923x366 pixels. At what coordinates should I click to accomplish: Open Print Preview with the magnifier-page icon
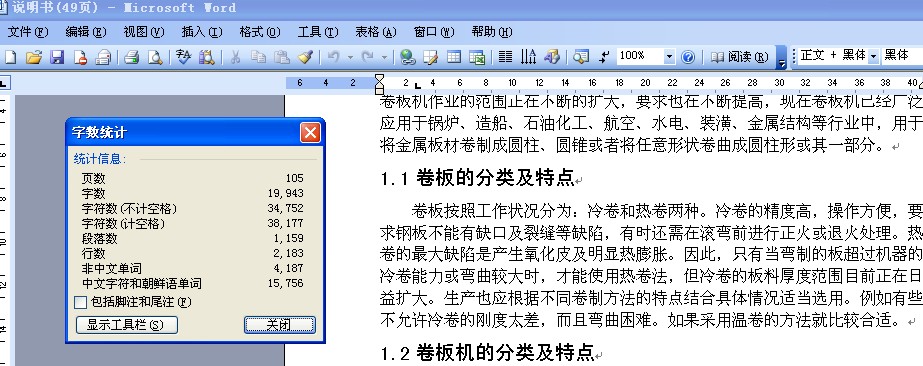(155, 57)
